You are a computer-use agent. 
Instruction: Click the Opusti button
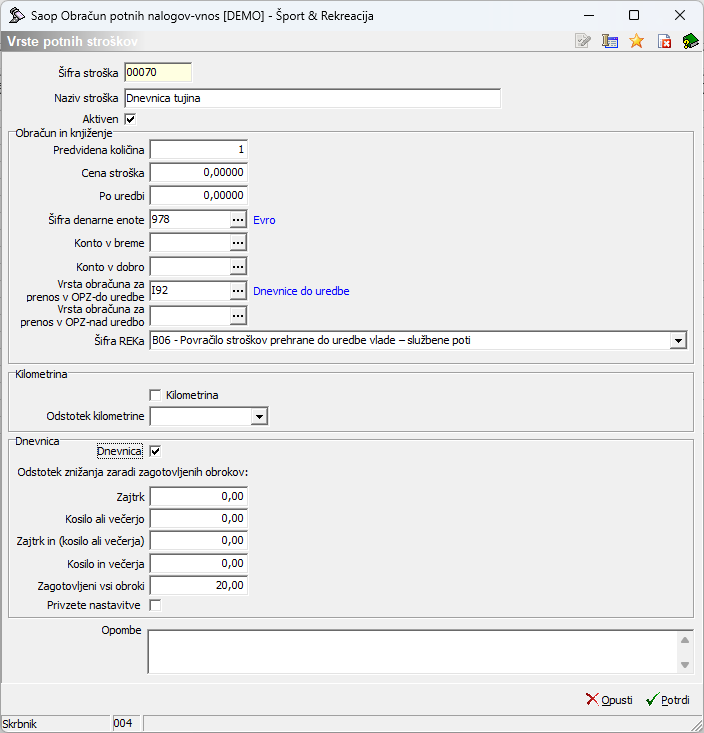click(609, 700)
